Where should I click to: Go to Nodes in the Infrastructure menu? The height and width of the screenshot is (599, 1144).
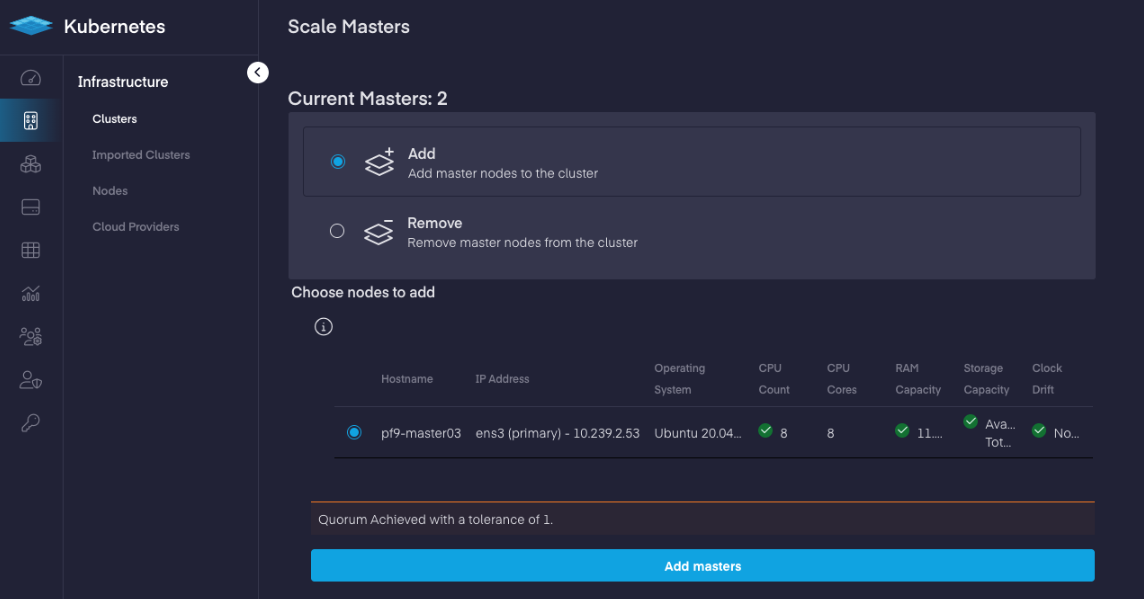pos(110,190)
